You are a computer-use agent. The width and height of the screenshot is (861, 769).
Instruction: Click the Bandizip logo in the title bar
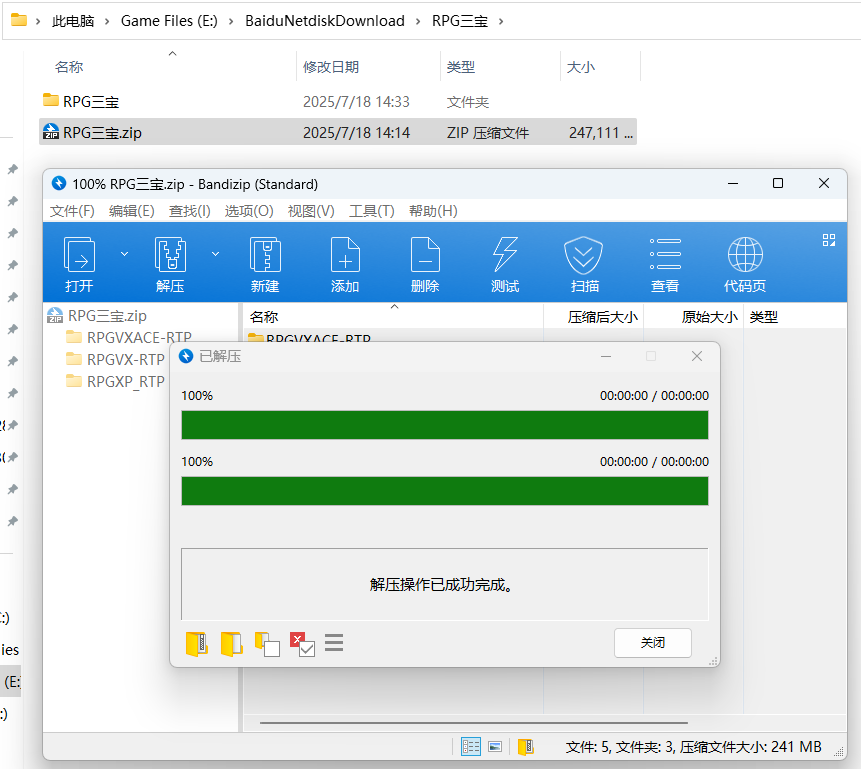59,183
